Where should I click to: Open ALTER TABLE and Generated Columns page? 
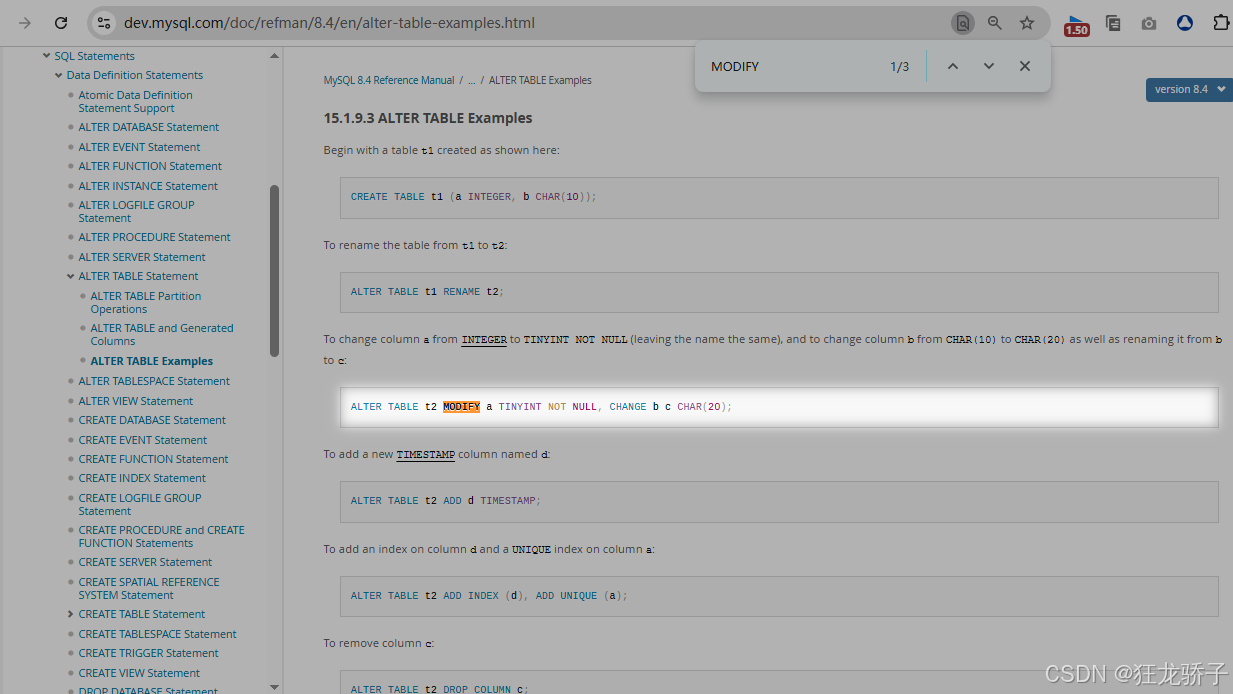coord(162,334)
